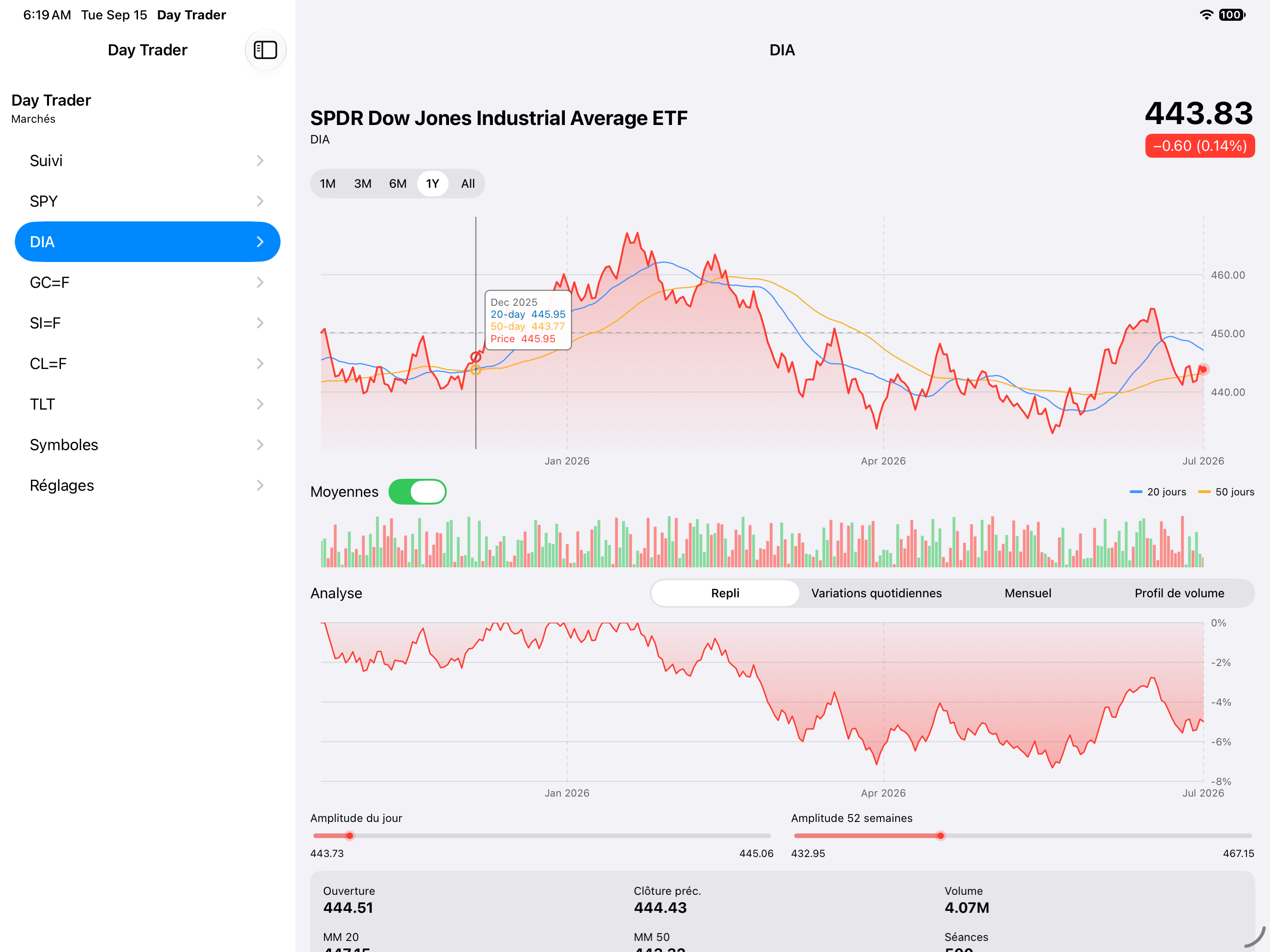Screen dimensions: 1270x952
Task: Switch to Profil de volume tab
Action: (1179, 593)
